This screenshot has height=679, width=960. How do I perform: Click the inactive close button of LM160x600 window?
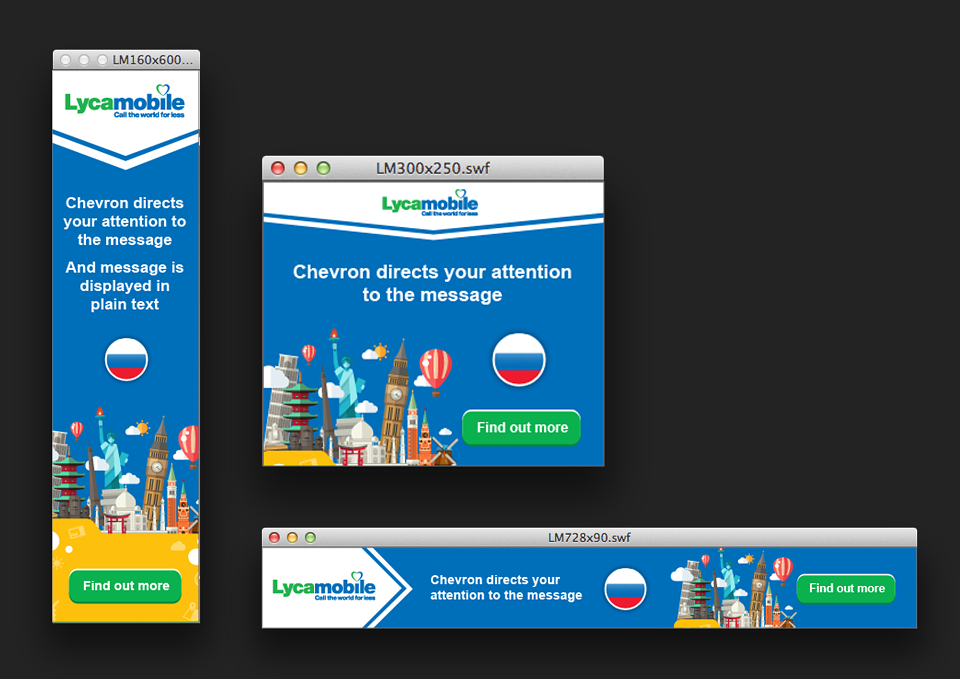[66, 60]
